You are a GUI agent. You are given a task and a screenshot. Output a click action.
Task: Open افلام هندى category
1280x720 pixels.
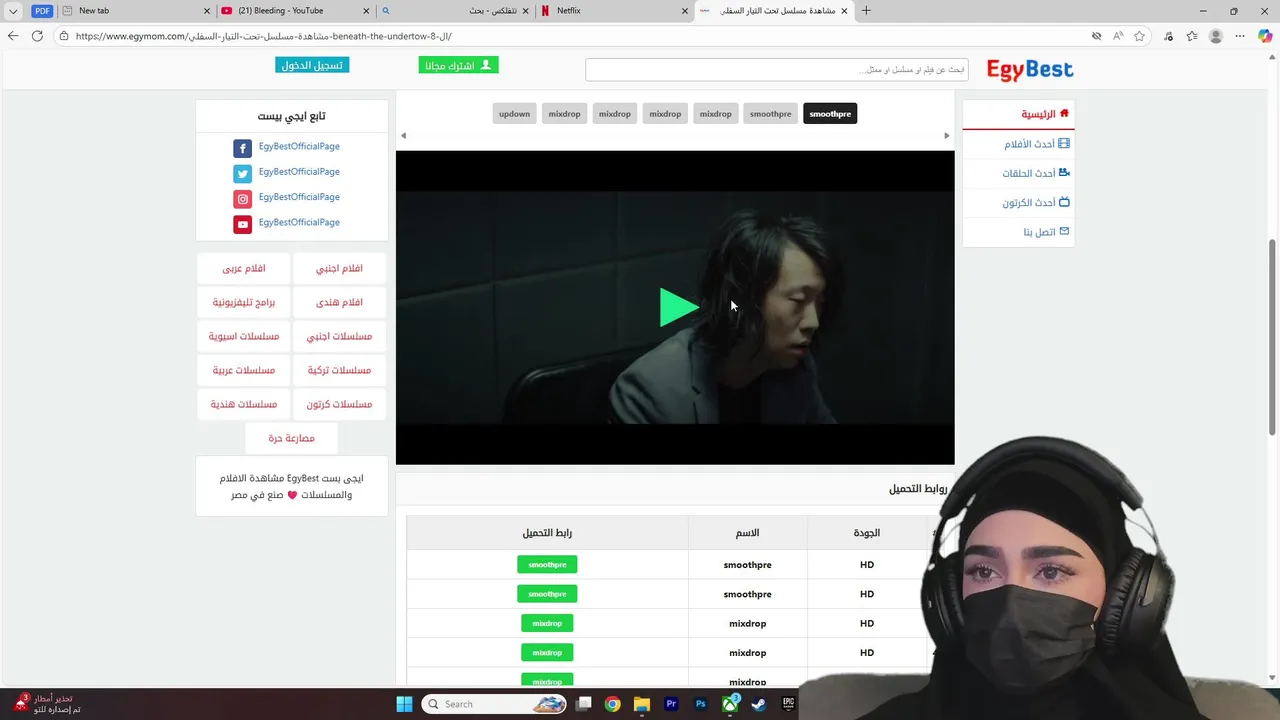340,302
